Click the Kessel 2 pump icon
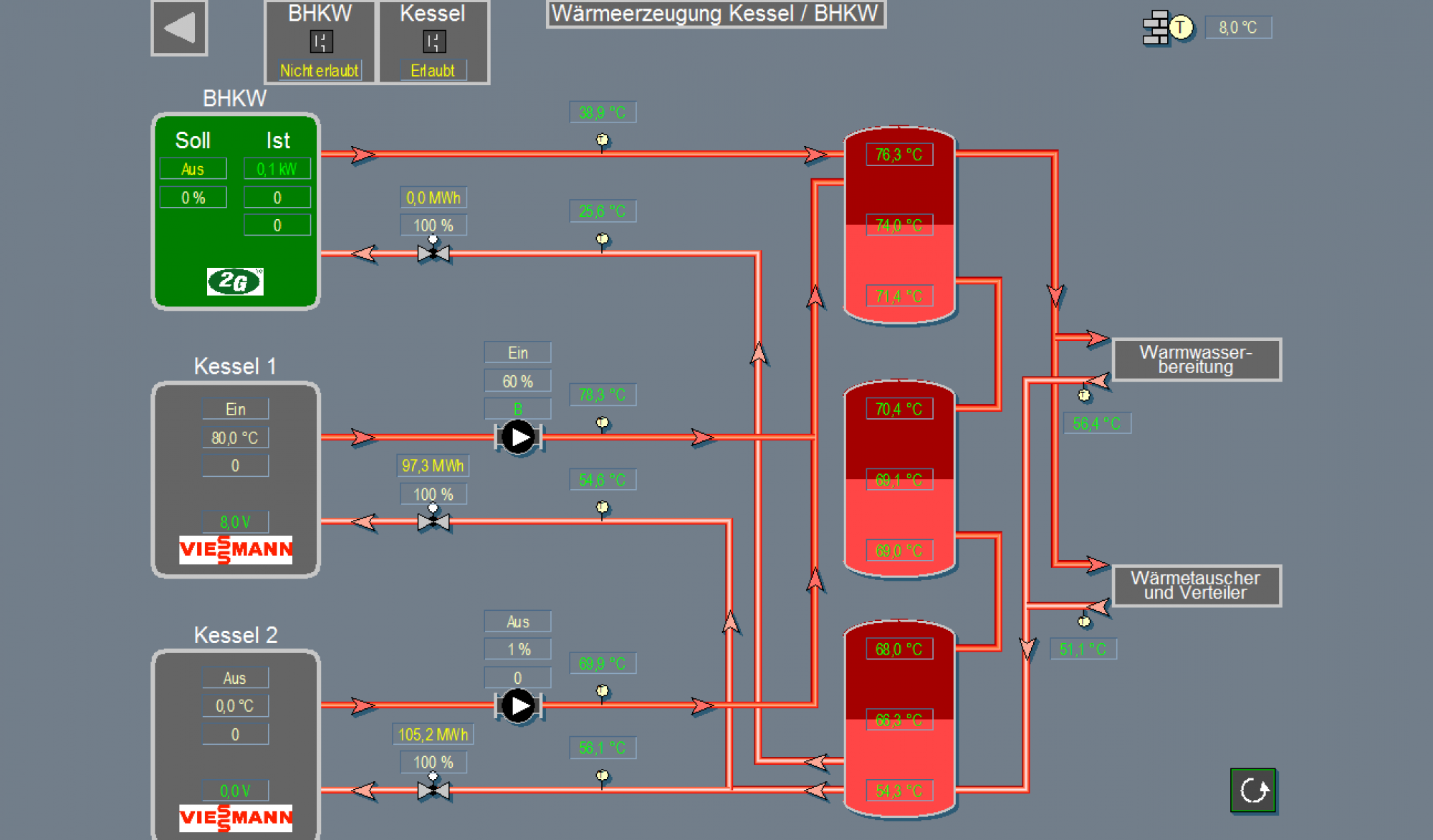This screenshot has height=840, width=1433. (x=518, y=706)
